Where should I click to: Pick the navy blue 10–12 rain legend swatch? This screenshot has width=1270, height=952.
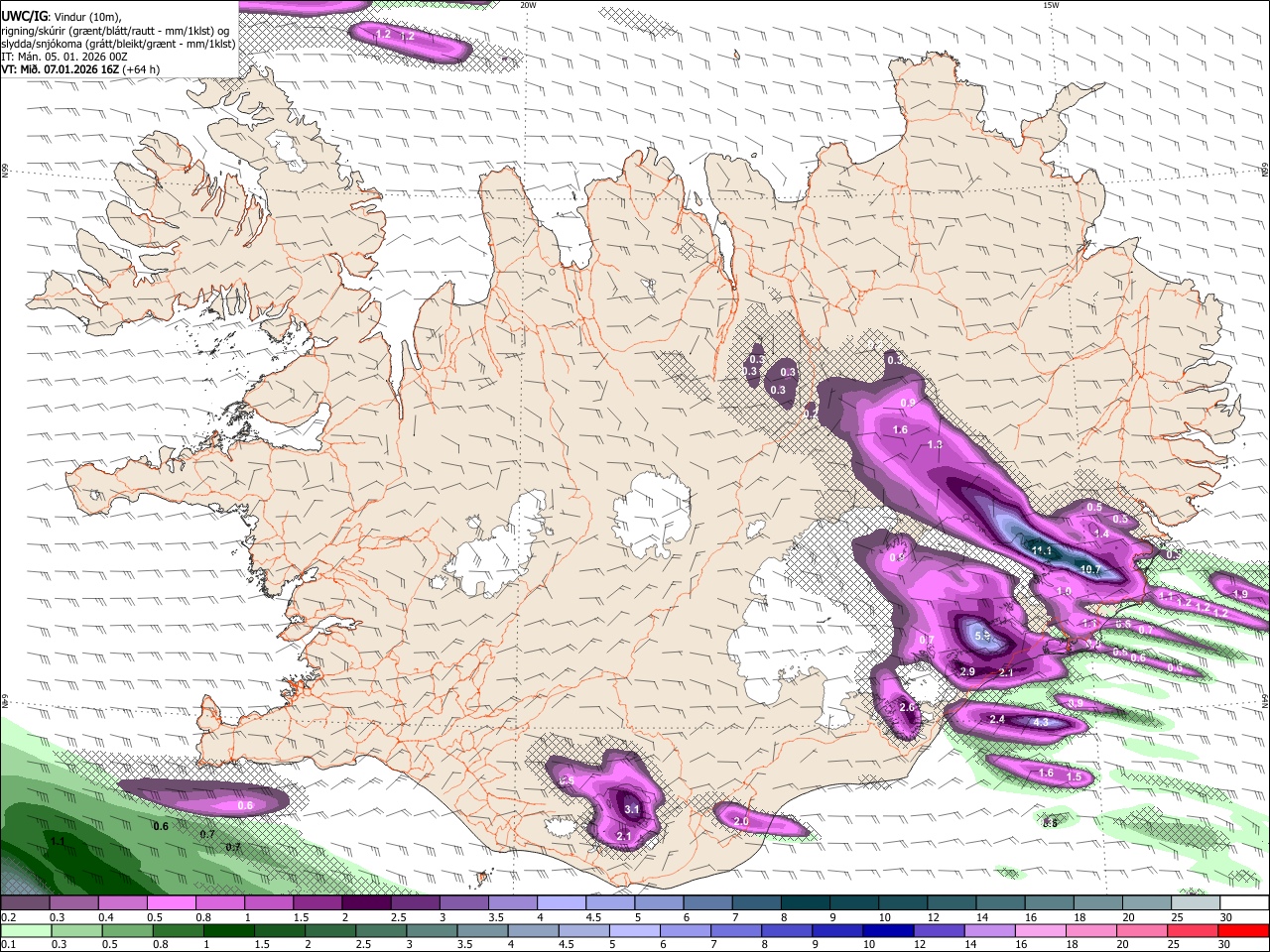pyautogui.click(x=886, y=931)
